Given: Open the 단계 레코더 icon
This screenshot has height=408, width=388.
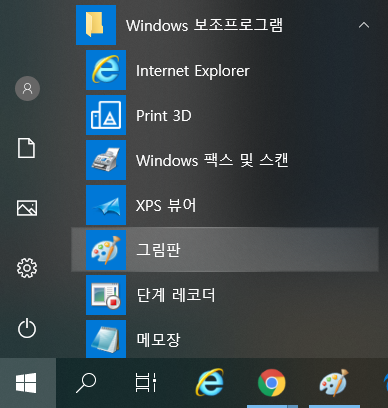Looking at the screenshot, I should [106, 295].
